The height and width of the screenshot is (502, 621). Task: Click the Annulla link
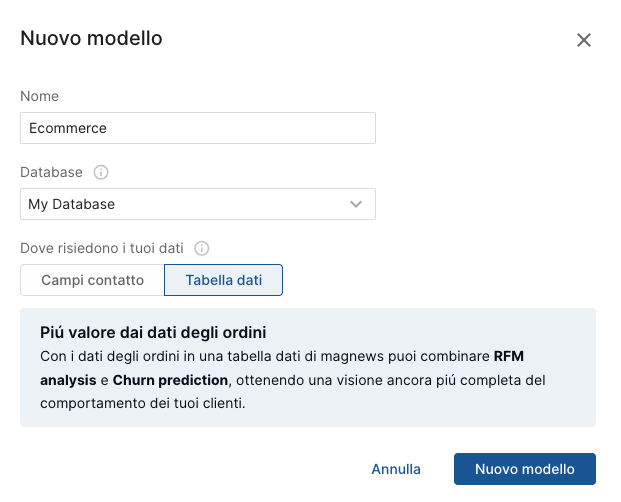[x=396, y=469]
